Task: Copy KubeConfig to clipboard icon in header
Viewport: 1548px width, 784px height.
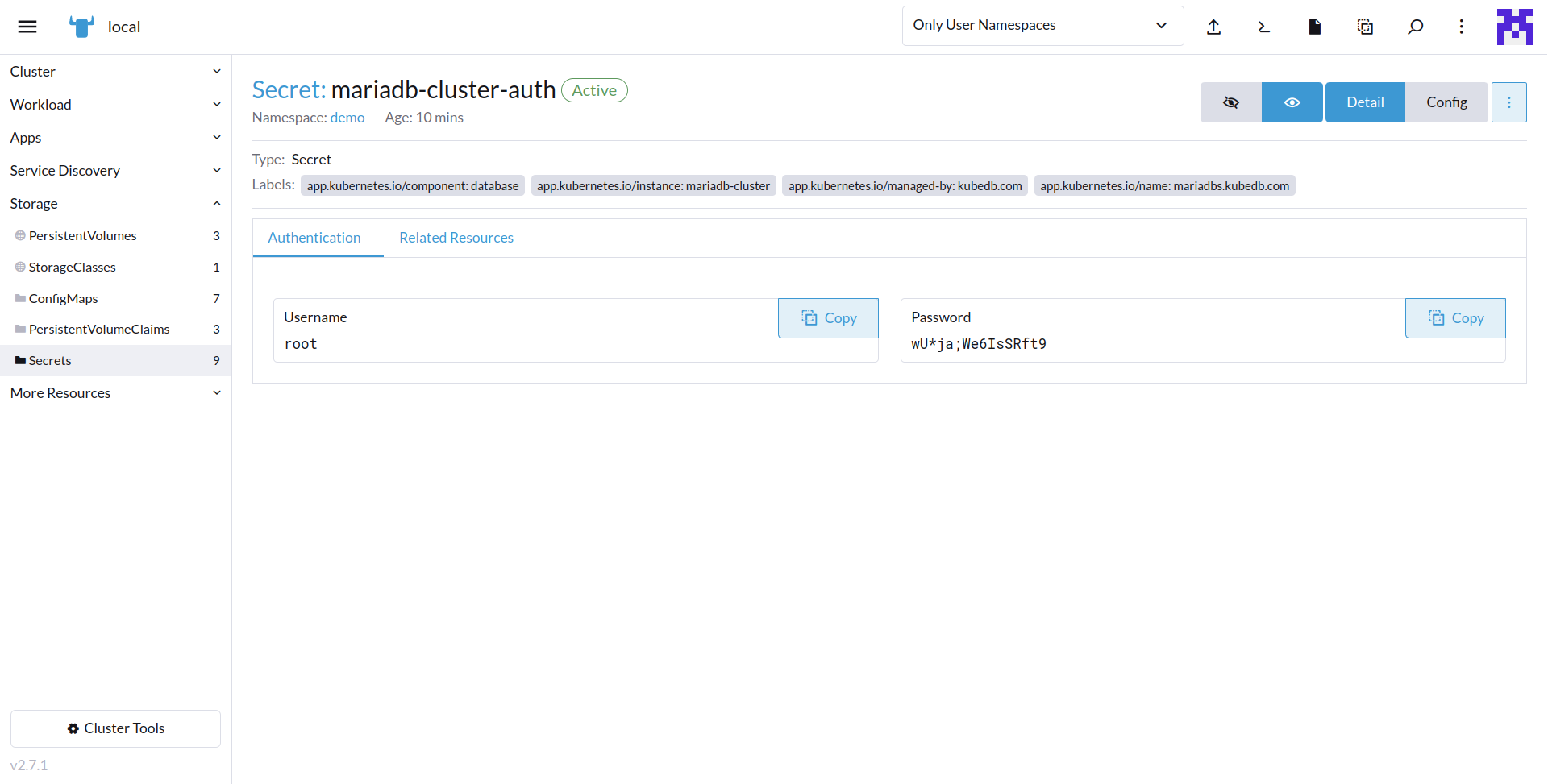Action: (x=1365, y=27)
